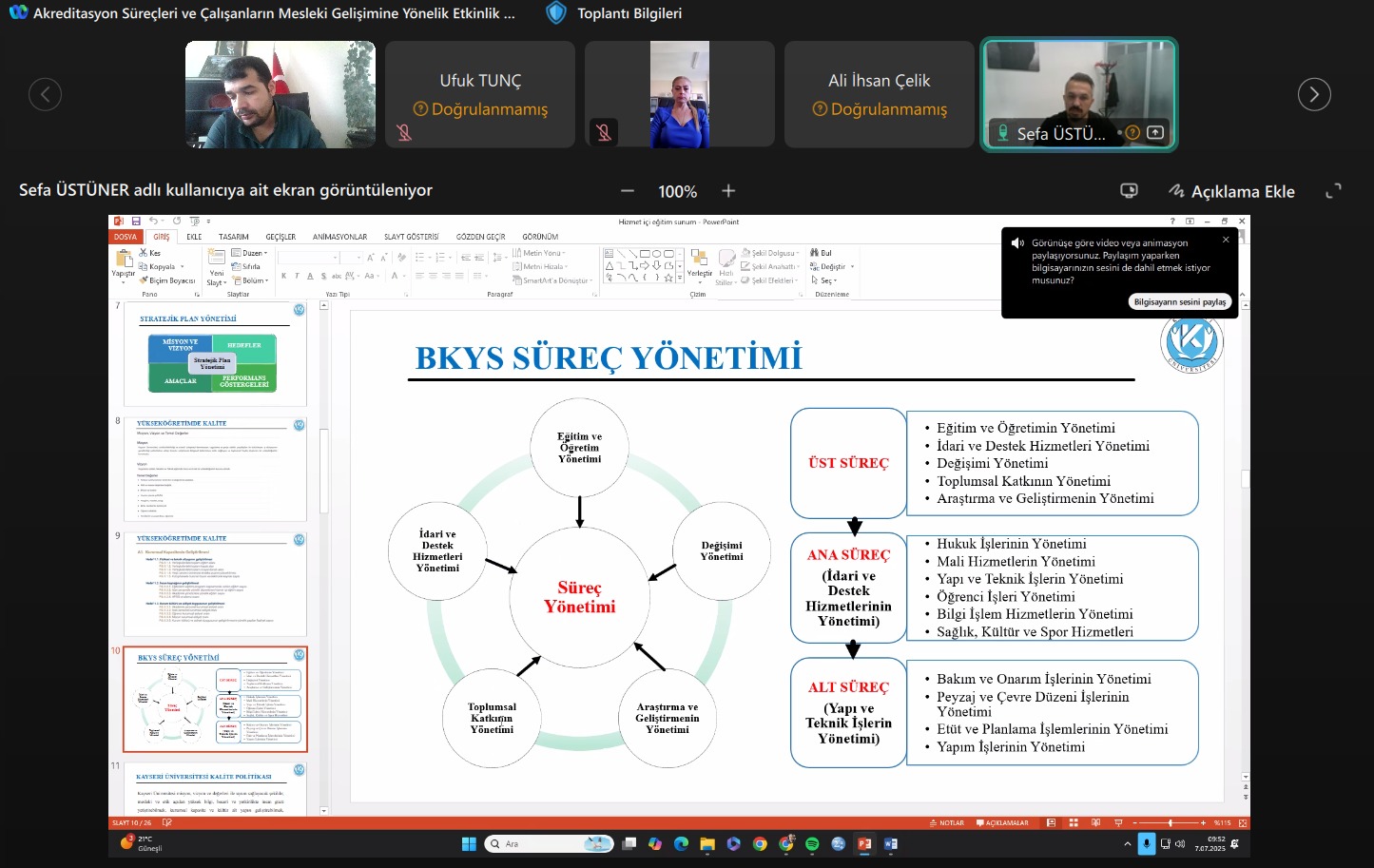Open the Toplantı Bilgileri shield icon

(x=557, y=13)
